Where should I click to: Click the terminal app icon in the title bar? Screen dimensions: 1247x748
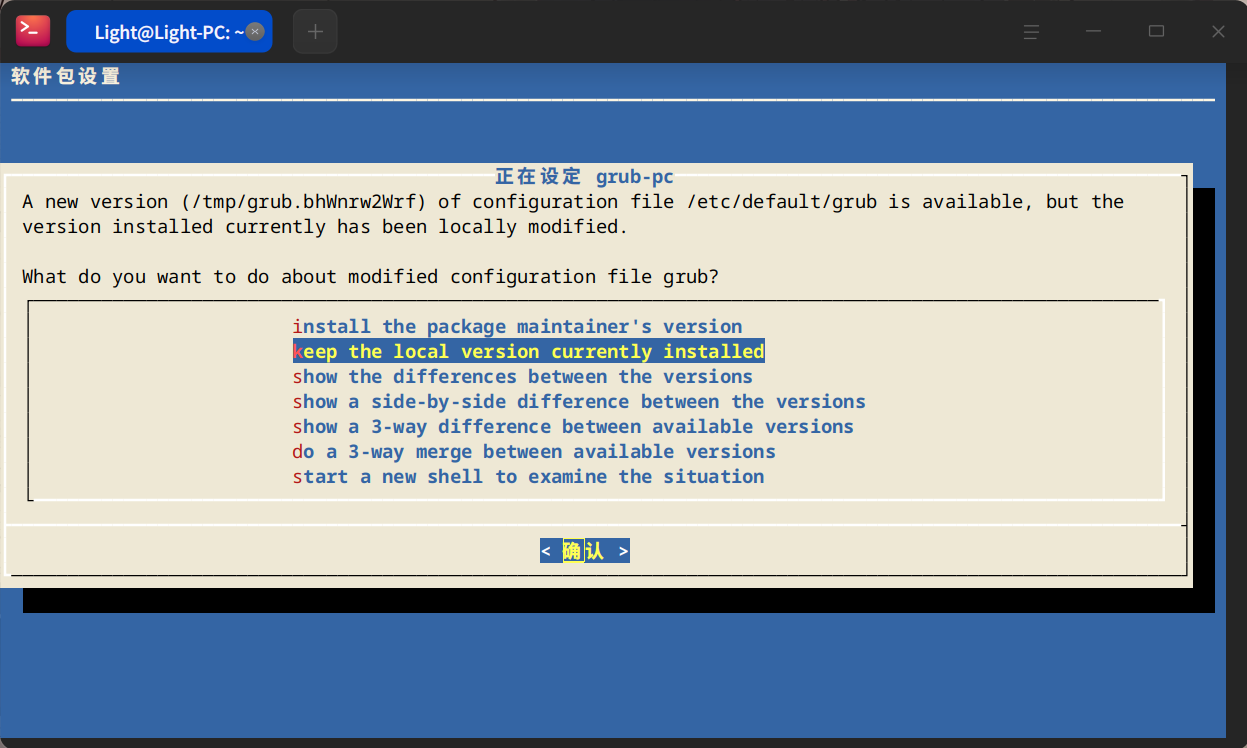click(33, 31)
